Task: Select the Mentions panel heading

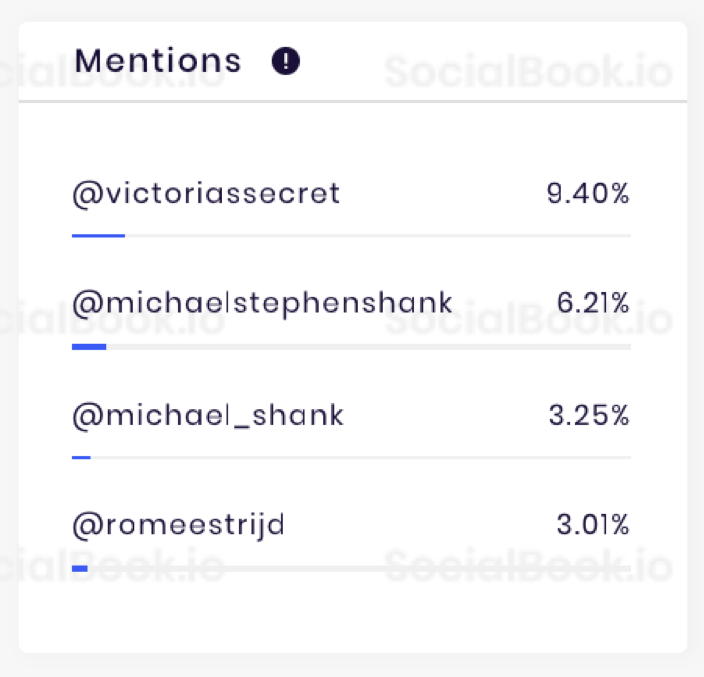Action: (x=158, y=61)
